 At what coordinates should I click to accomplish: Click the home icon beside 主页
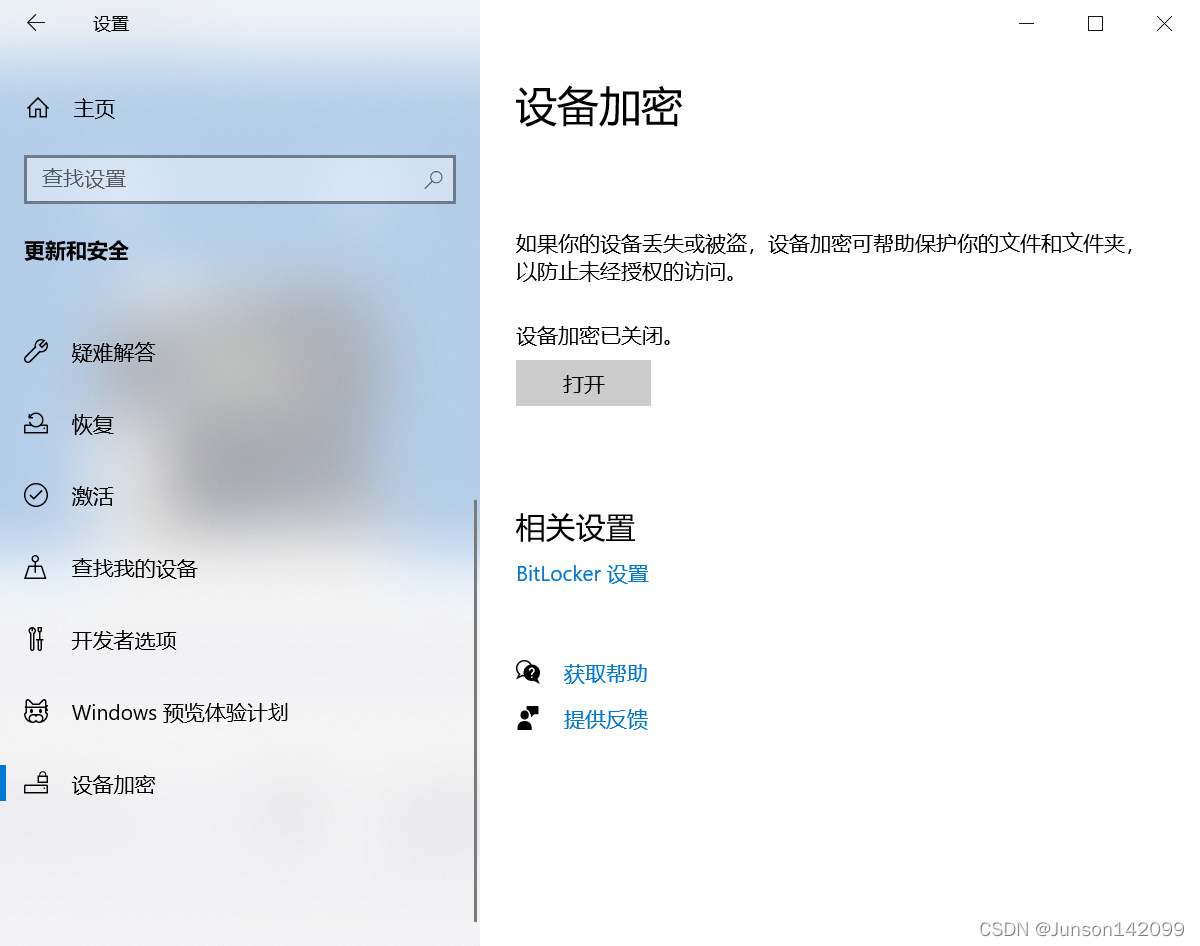(x=36, y=109)
